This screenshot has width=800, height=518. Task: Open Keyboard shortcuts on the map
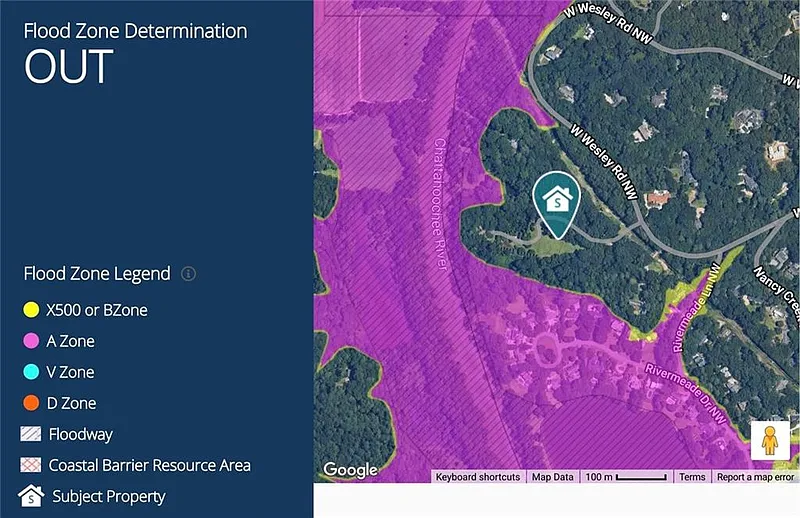[x=478, y=478]
